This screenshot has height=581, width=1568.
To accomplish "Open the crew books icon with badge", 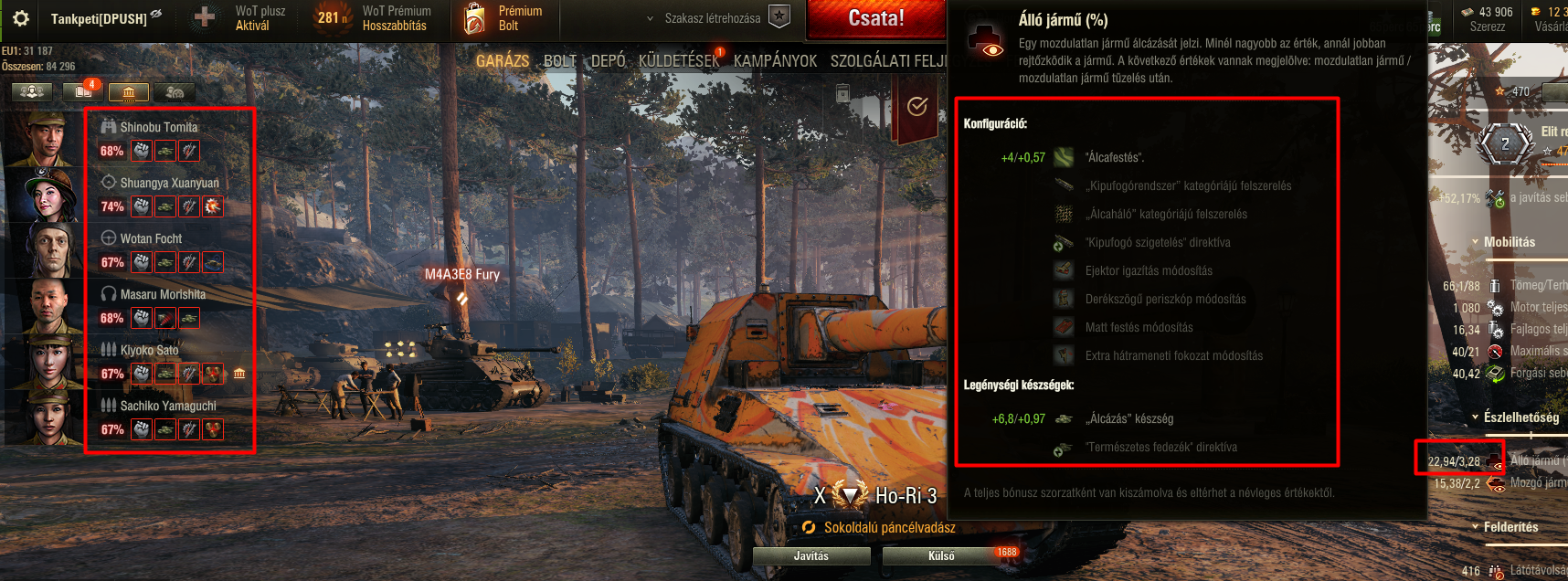I will pyautogui.click(x=82, y=90).
